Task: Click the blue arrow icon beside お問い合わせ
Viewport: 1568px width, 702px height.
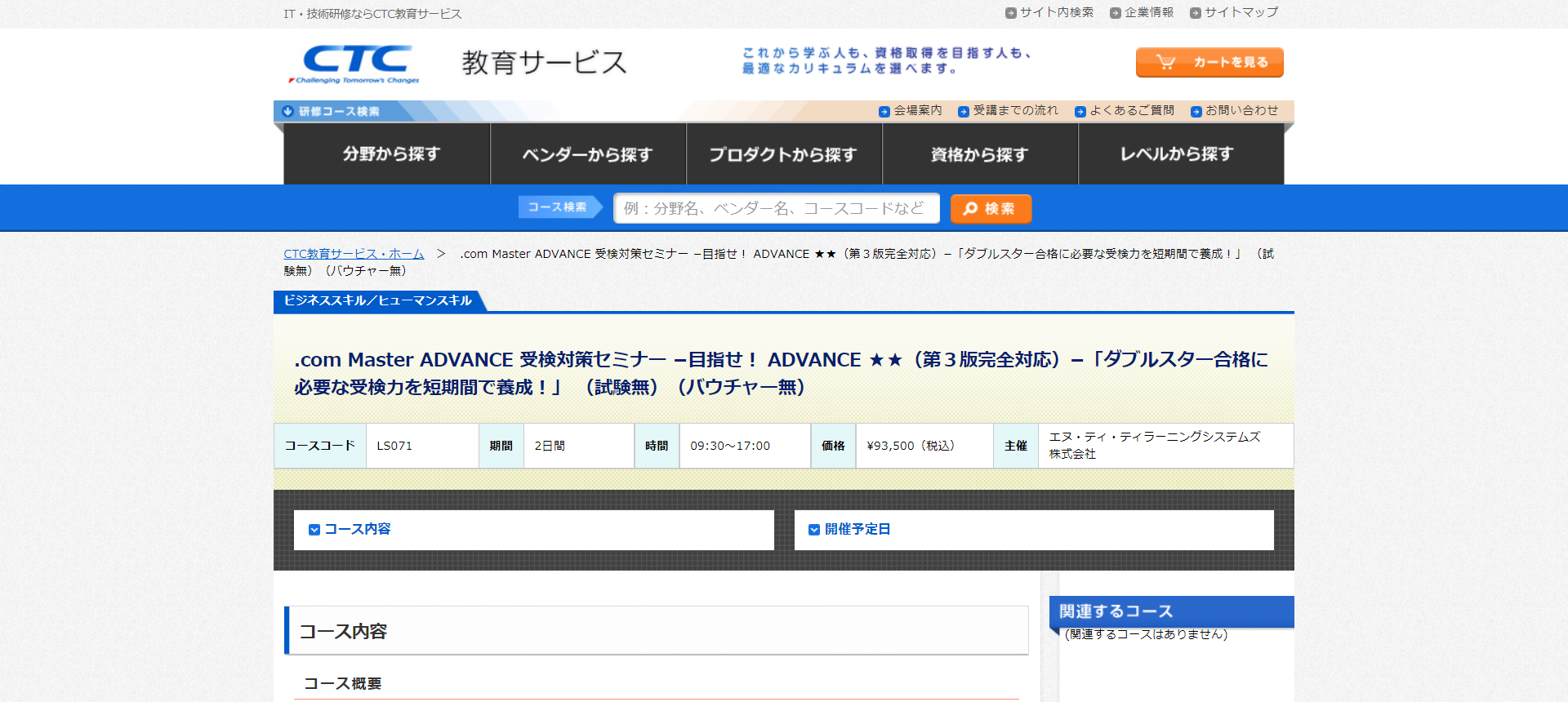Action: (x=1196, y=112)
